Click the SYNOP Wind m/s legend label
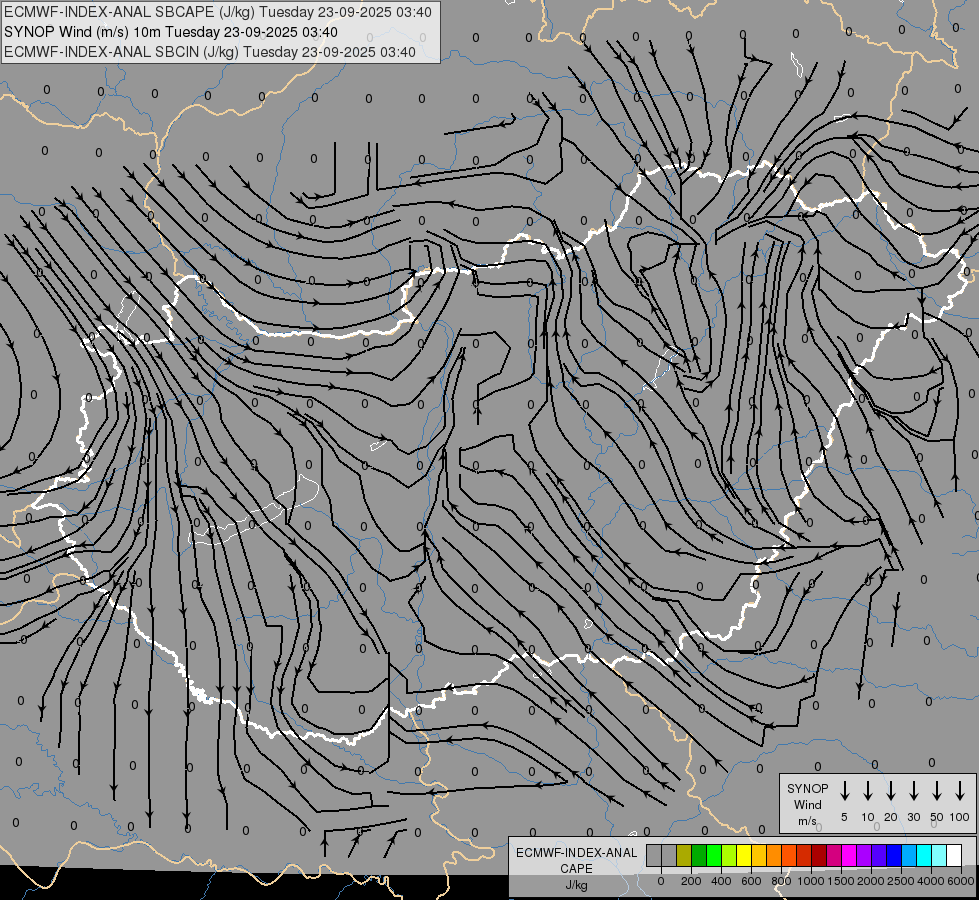 point(807,804)
